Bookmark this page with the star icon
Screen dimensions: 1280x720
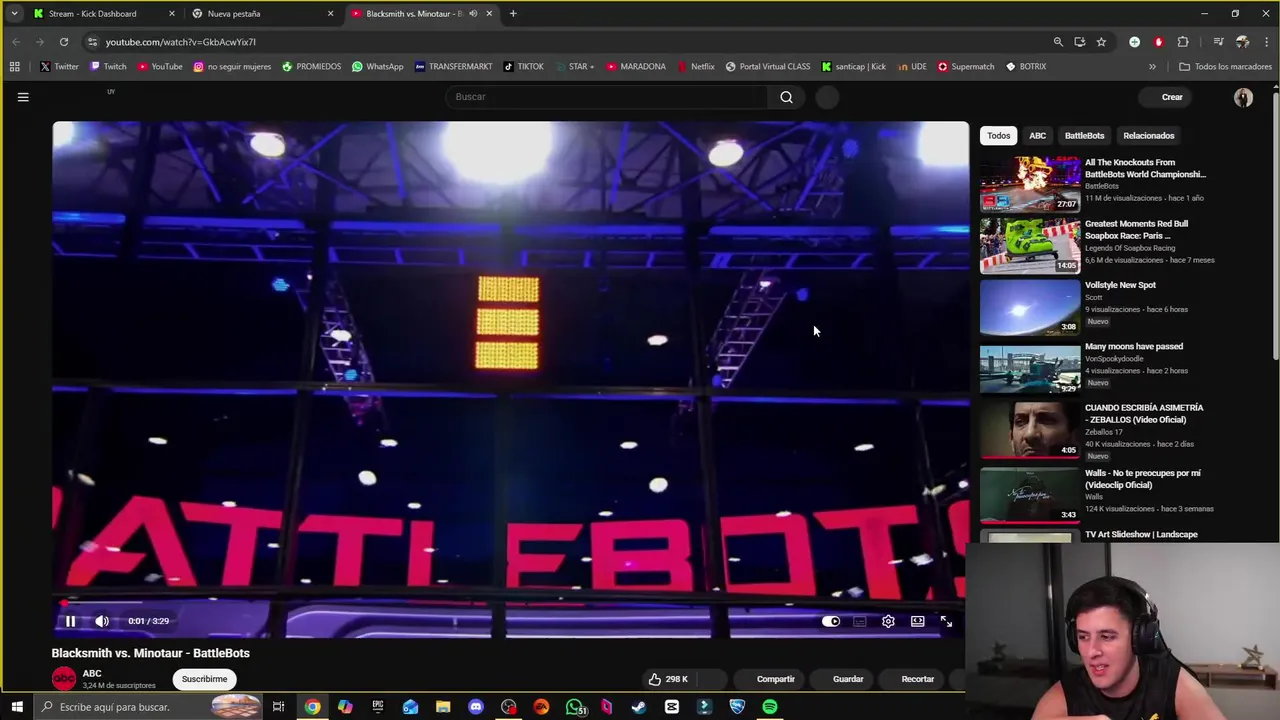pos(1101,42)
